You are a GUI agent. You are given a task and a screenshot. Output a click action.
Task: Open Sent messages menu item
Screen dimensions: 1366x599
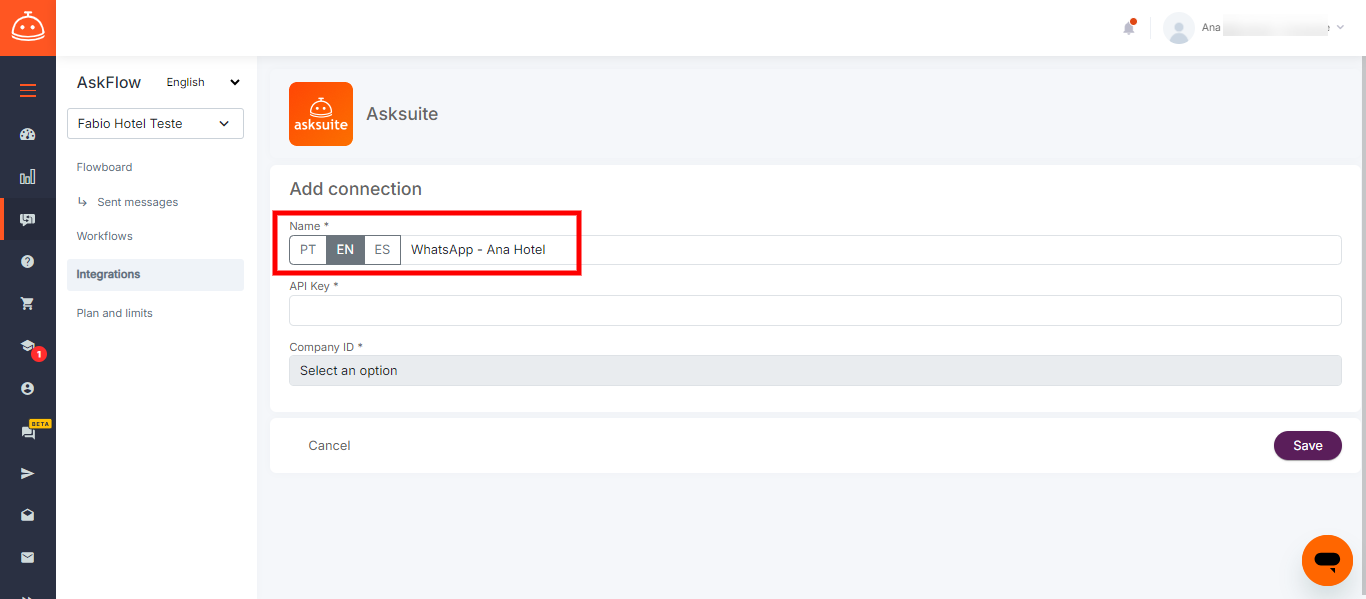coord(137,202)
